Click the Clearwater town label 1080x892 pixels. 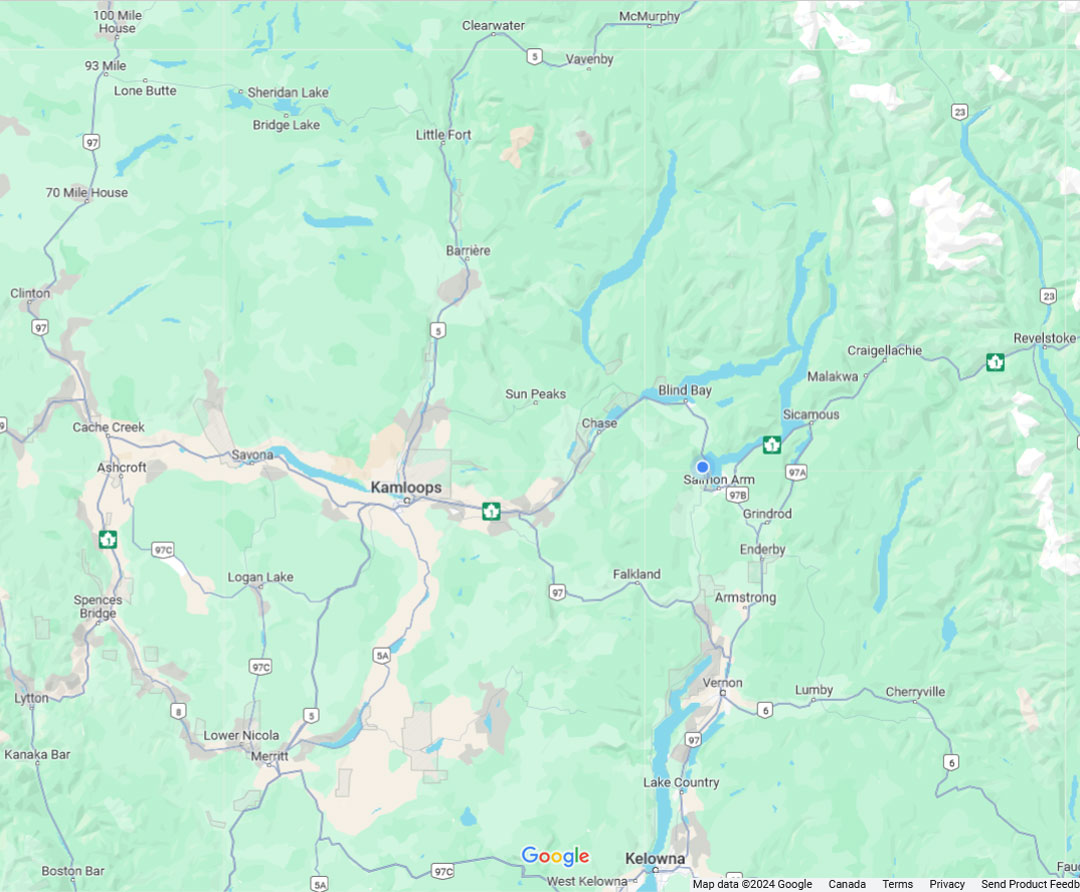click(x=493, y=25)
